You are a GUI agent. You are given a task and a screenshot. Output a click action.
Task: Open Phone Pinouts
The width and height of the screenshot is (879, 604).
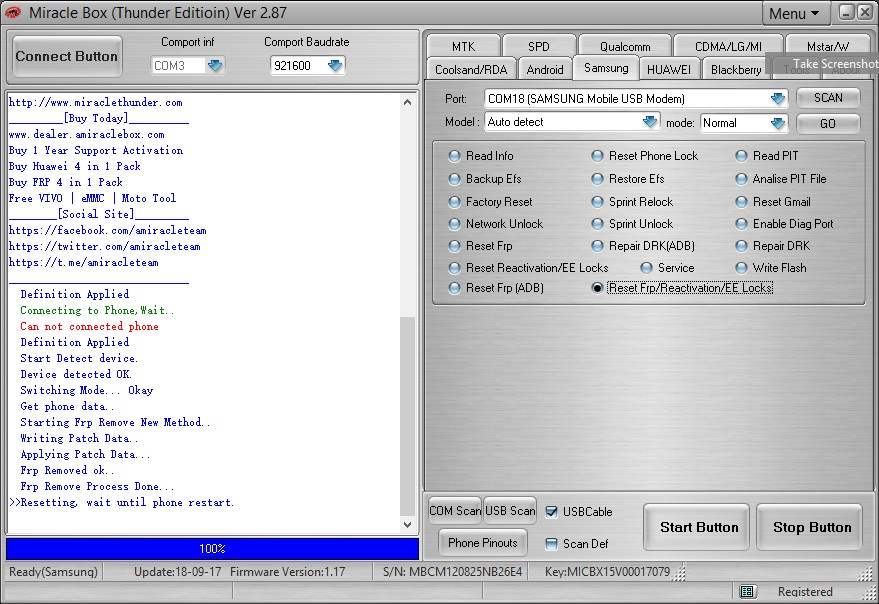tap(483, 542)
